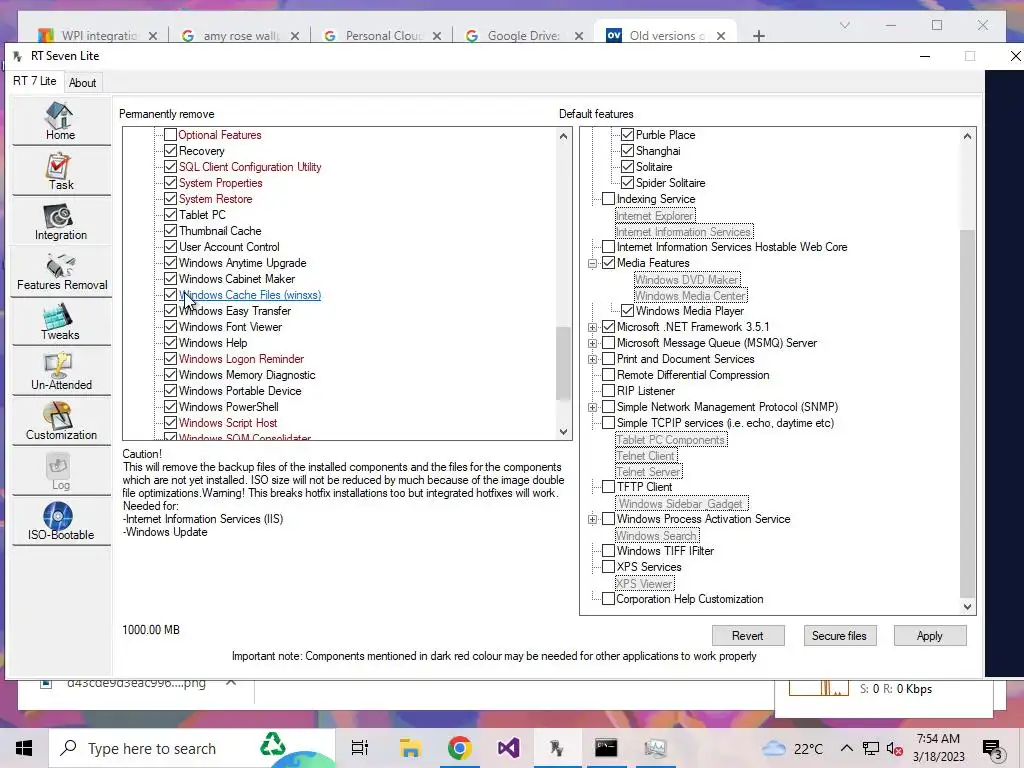This screenshot has width=1024, height=768.
Task: Open network status tray icon
Action: coord(871,748)
